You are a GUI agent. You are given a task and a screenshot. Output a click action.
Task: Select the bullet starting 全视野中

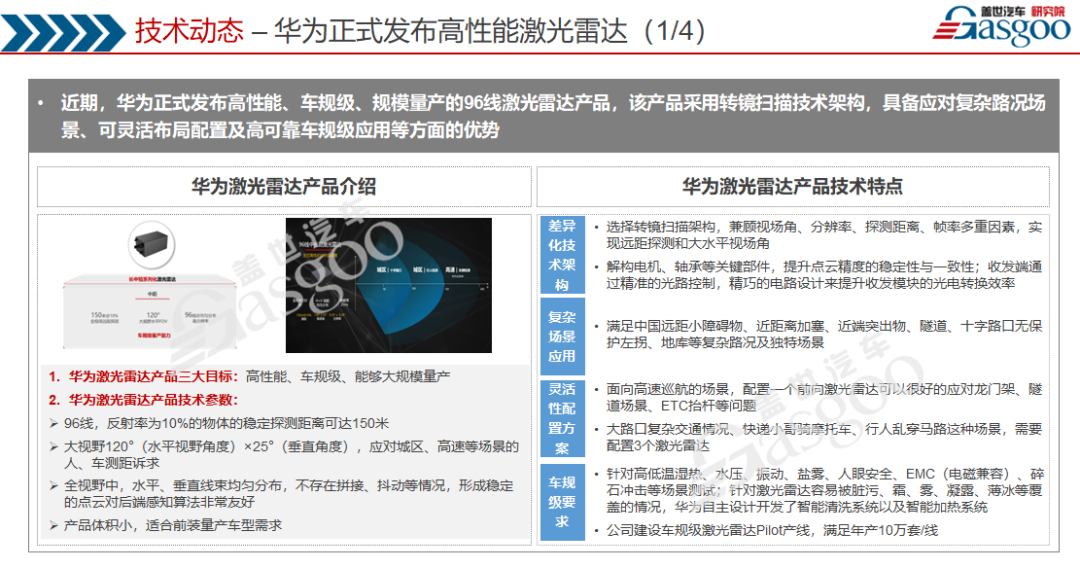(x=281, y=494)
